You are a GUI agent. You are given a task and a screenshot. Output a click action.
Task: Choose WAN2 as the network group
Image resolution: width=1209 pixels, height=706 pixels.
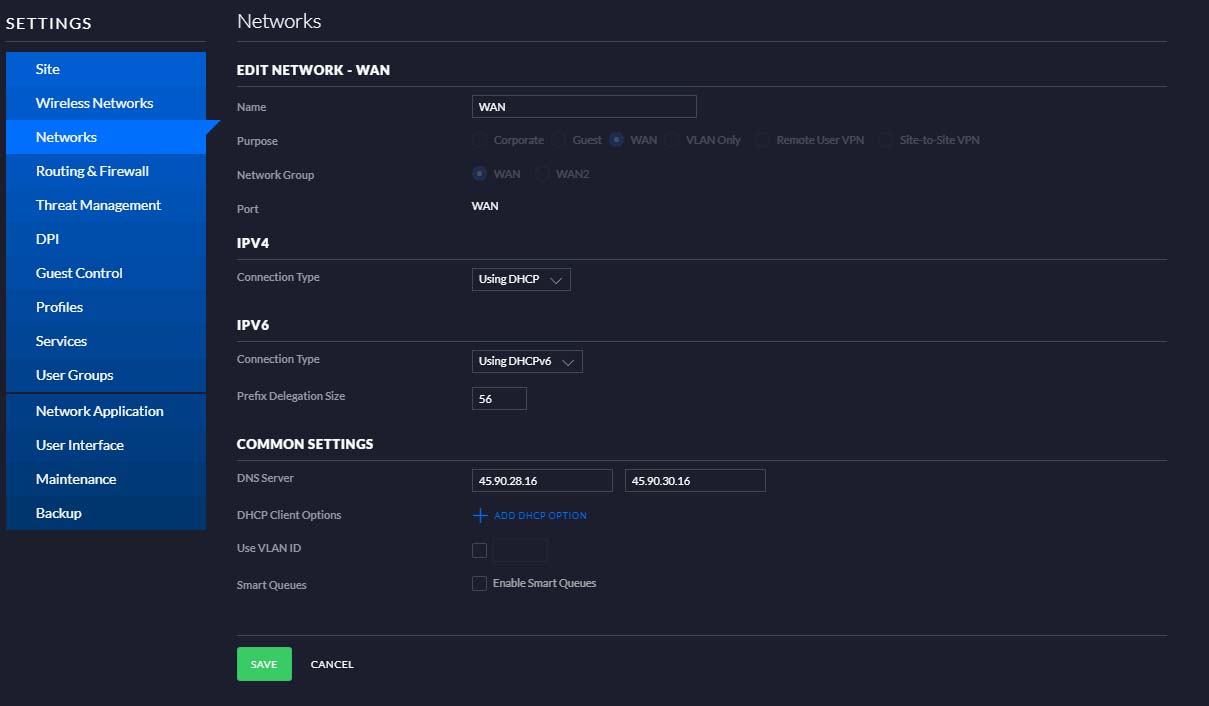tap(542, 174)
